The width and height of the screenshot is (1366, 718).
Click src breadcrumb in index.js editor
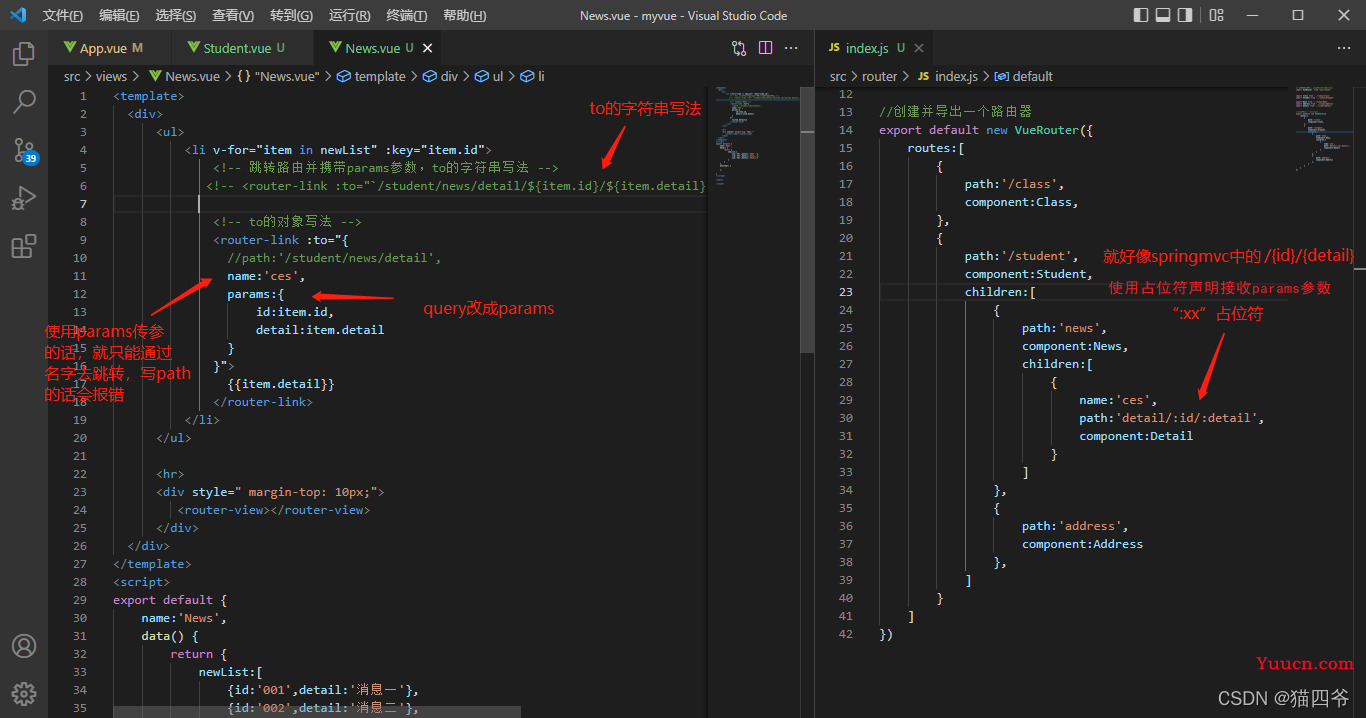[838, 76]
